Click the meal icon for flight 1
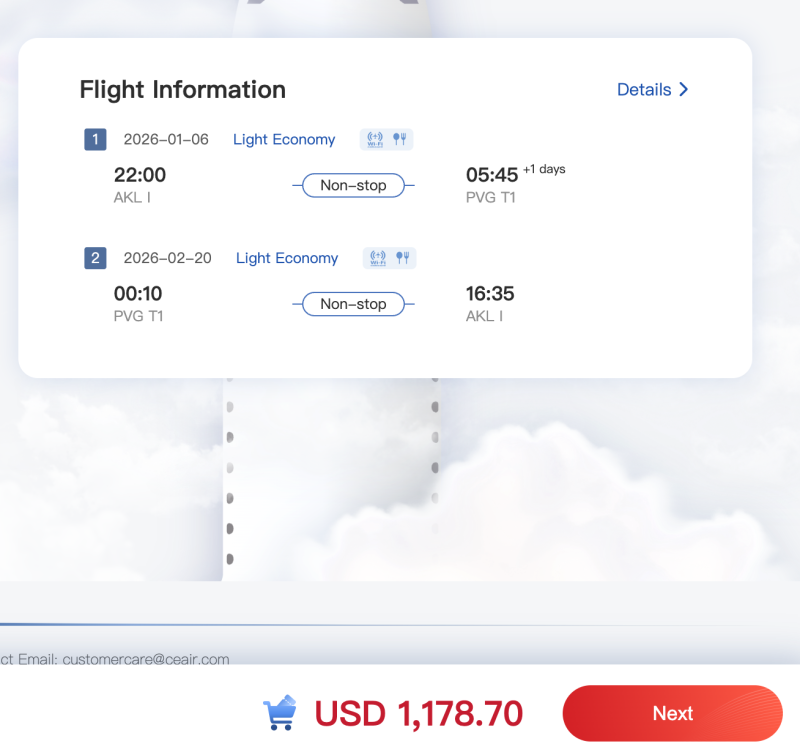This screenshot has width=800, height=755. coord(399,139)
